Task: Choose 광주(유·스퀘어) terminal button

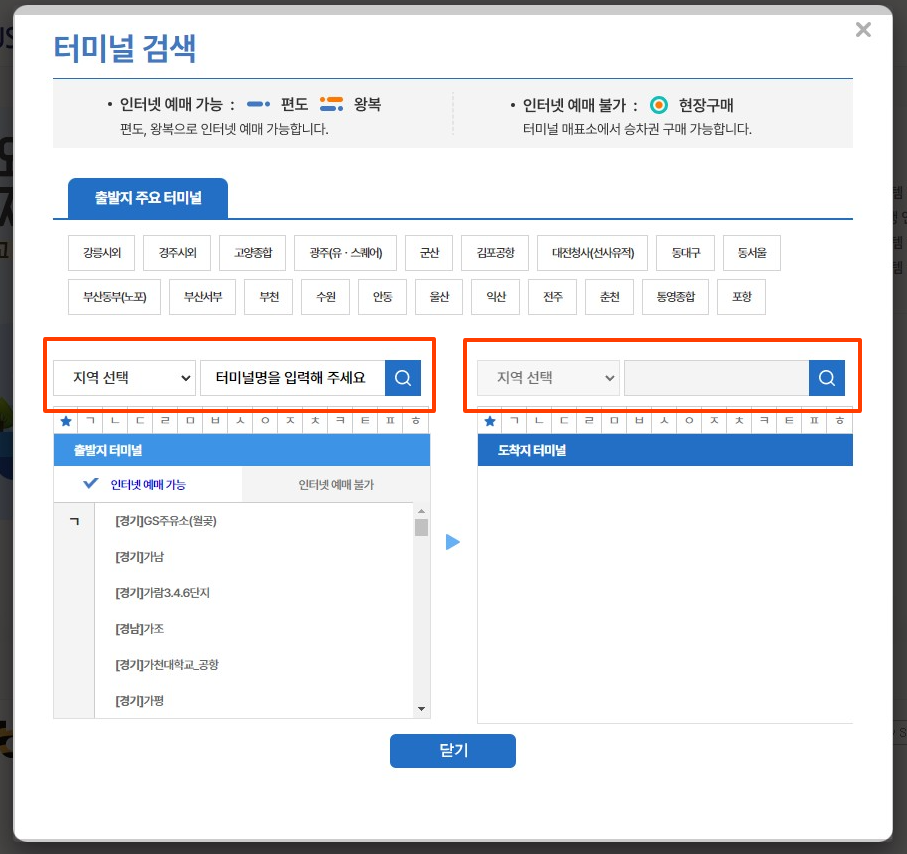Action: (x=345, y=253)
